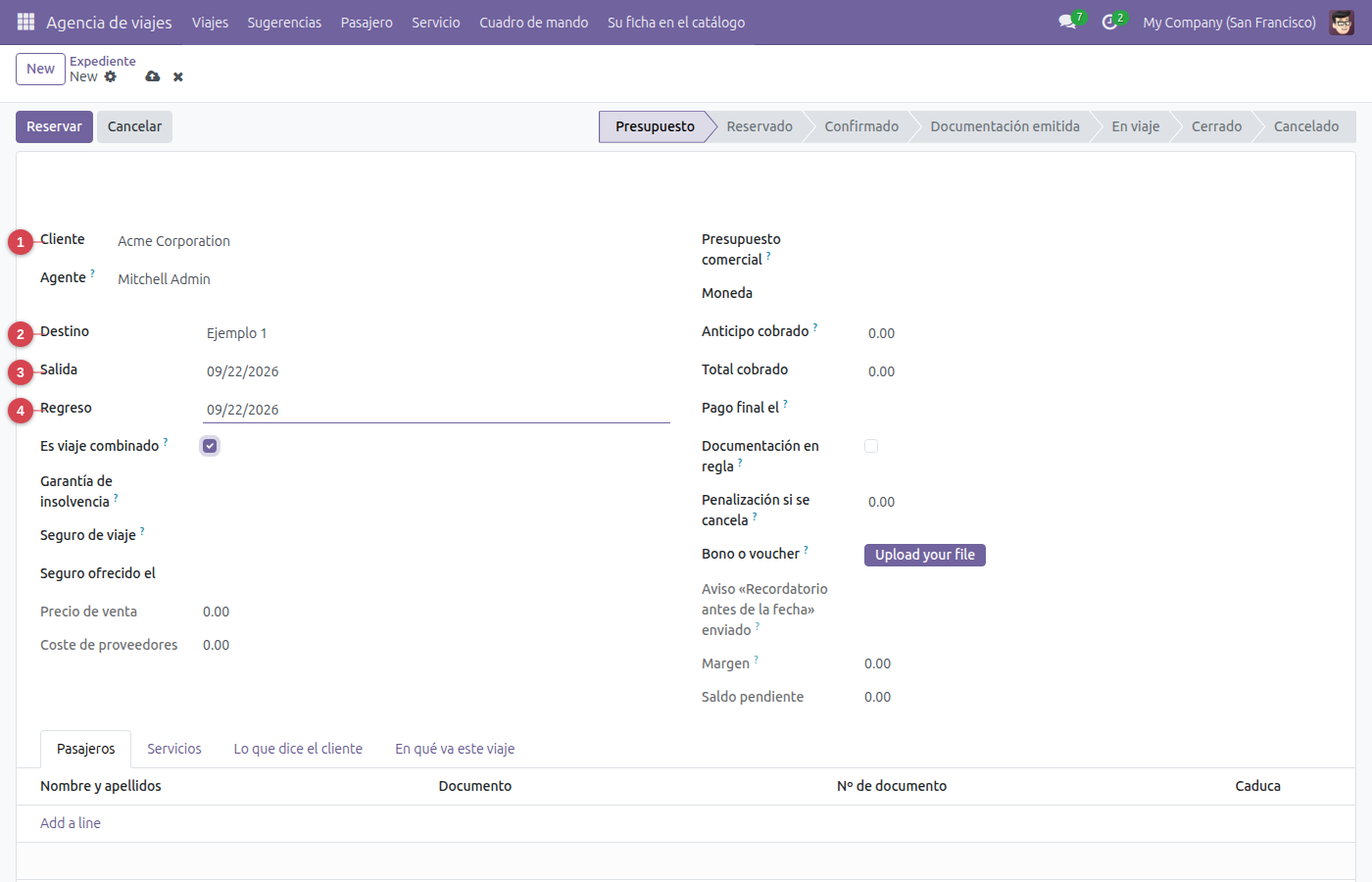Open the Pasajero menu
The height and width of the screenshot is (882, 1372).
point(367,22)
